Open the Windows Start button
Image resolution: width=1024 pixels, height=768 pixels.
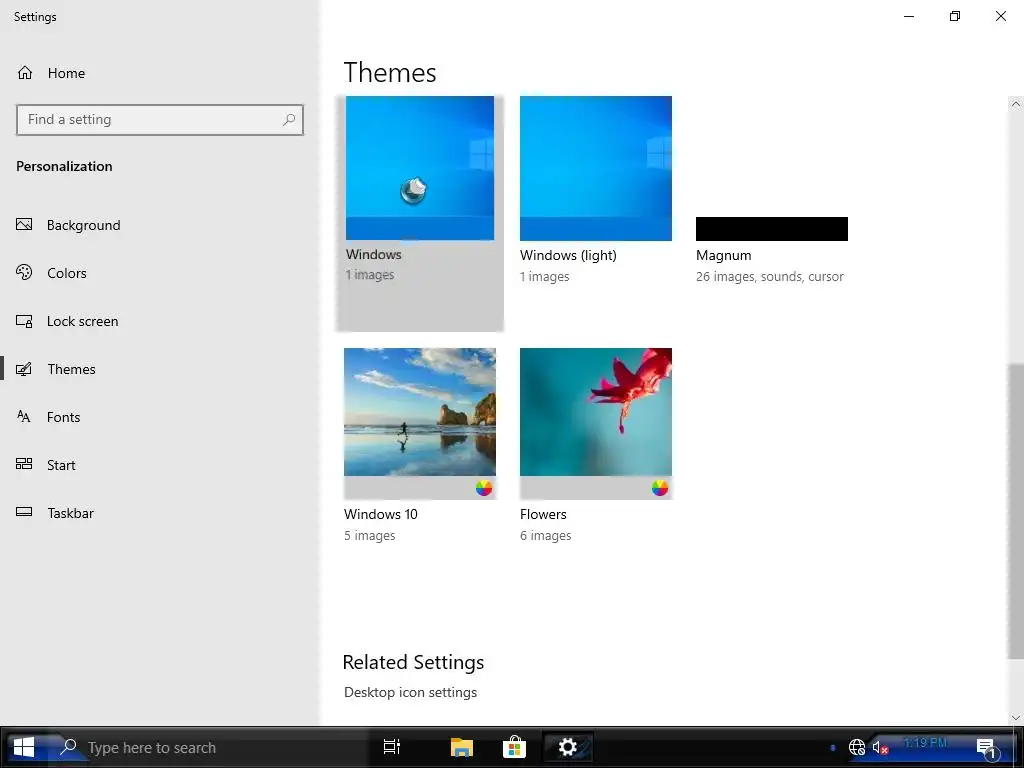(x=24, y=747)
